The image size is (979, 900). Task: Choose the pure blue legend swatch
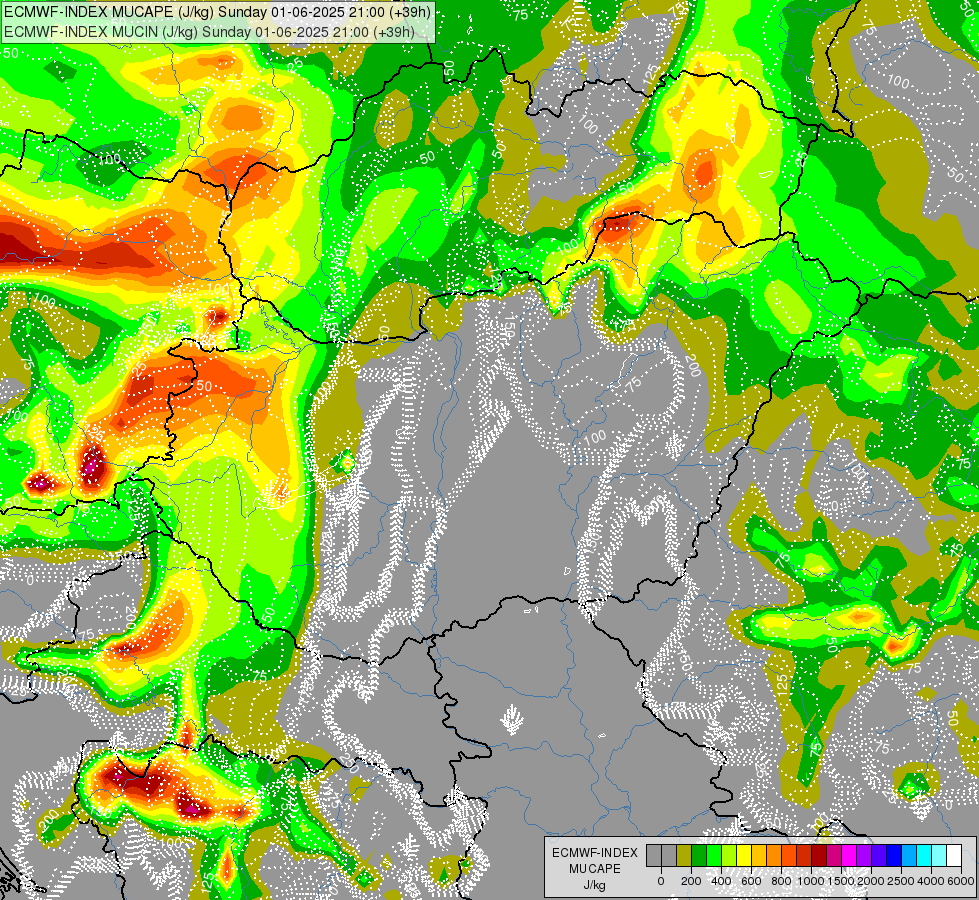894,855
